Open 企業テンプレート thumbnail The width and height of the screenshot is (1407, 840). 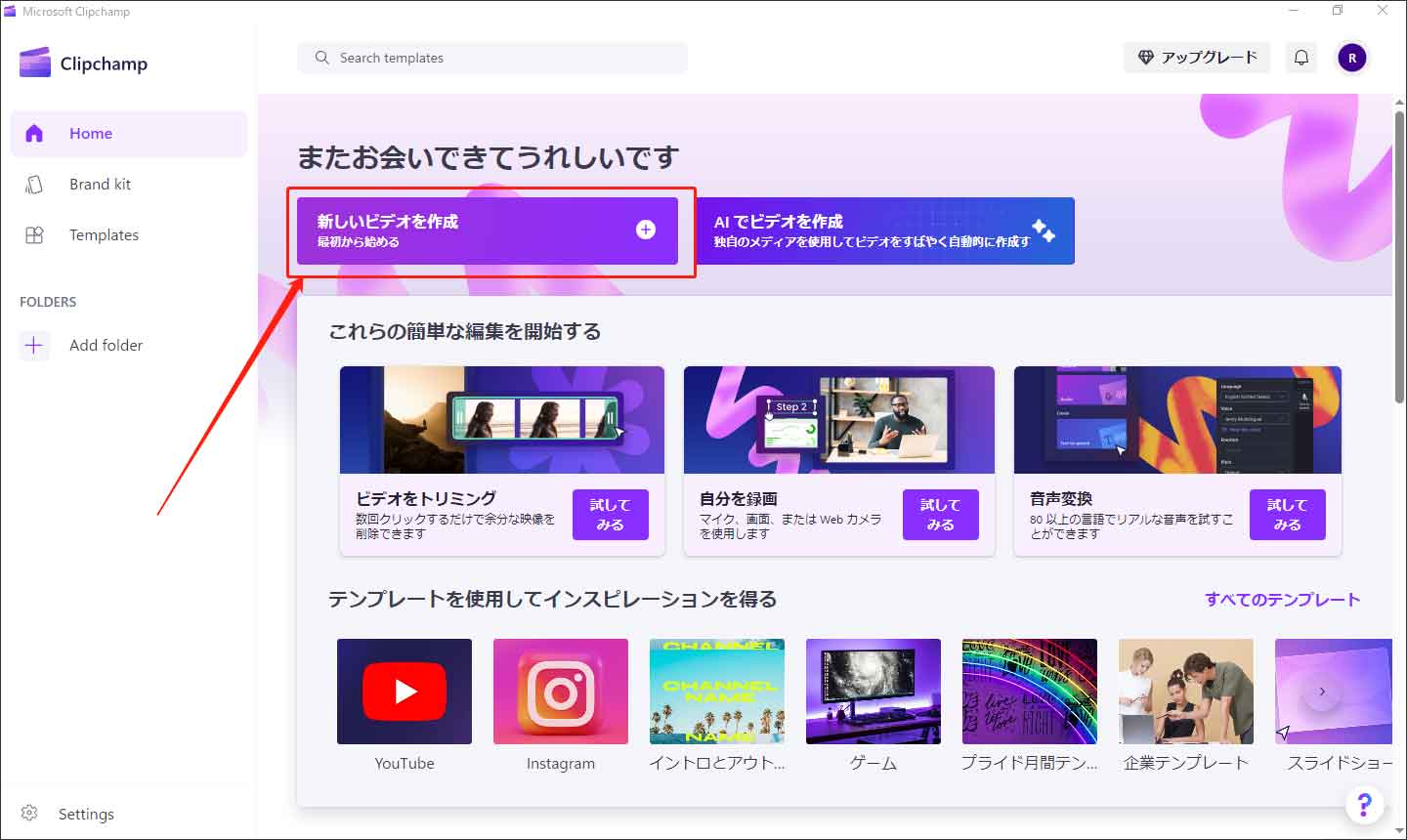tap(1186, 692)
